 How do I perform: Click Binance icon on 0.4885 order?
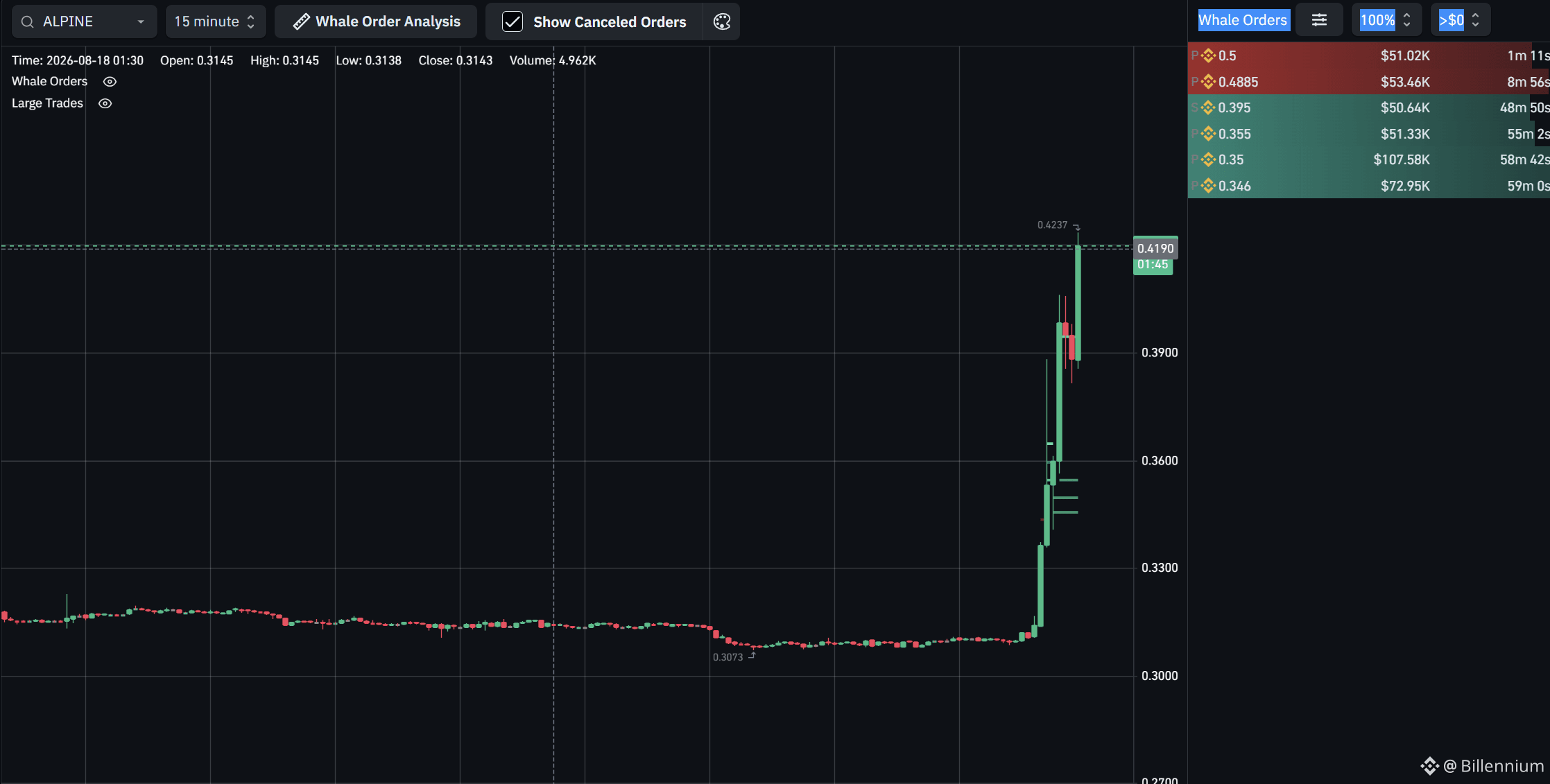point(1208,82)
